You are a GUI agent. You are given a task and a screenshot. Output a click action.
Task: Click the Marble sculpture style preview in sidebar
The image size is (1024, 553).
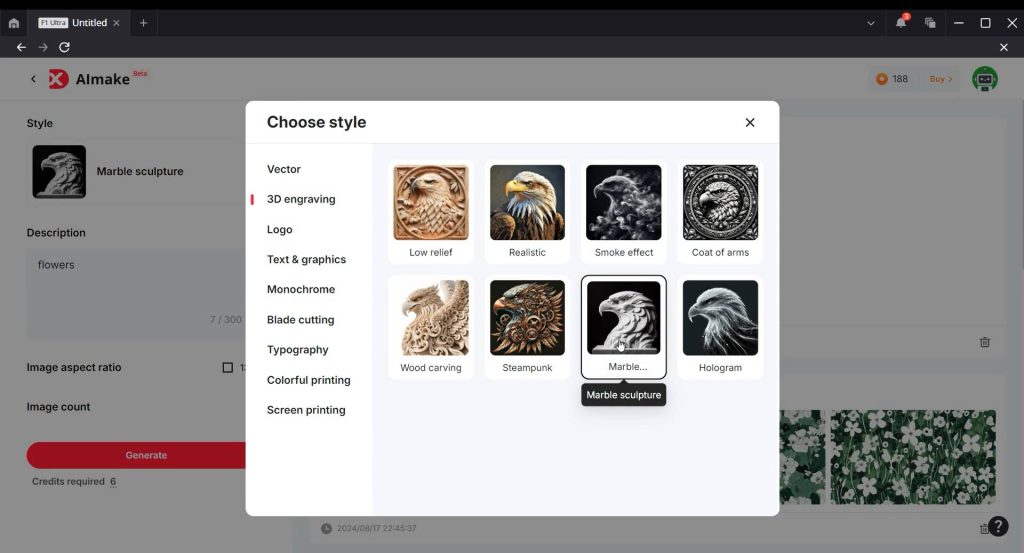[x=59, y=172]
